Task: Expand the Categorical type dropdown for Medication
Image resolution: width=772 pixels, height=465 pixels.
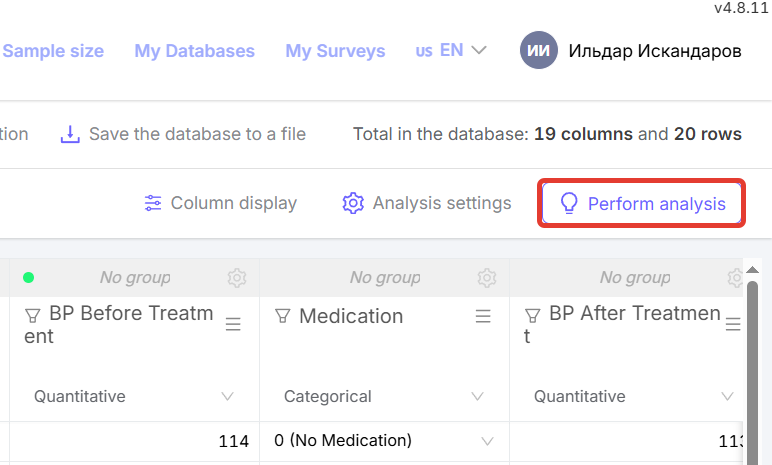Action: [x=477, y=396]
